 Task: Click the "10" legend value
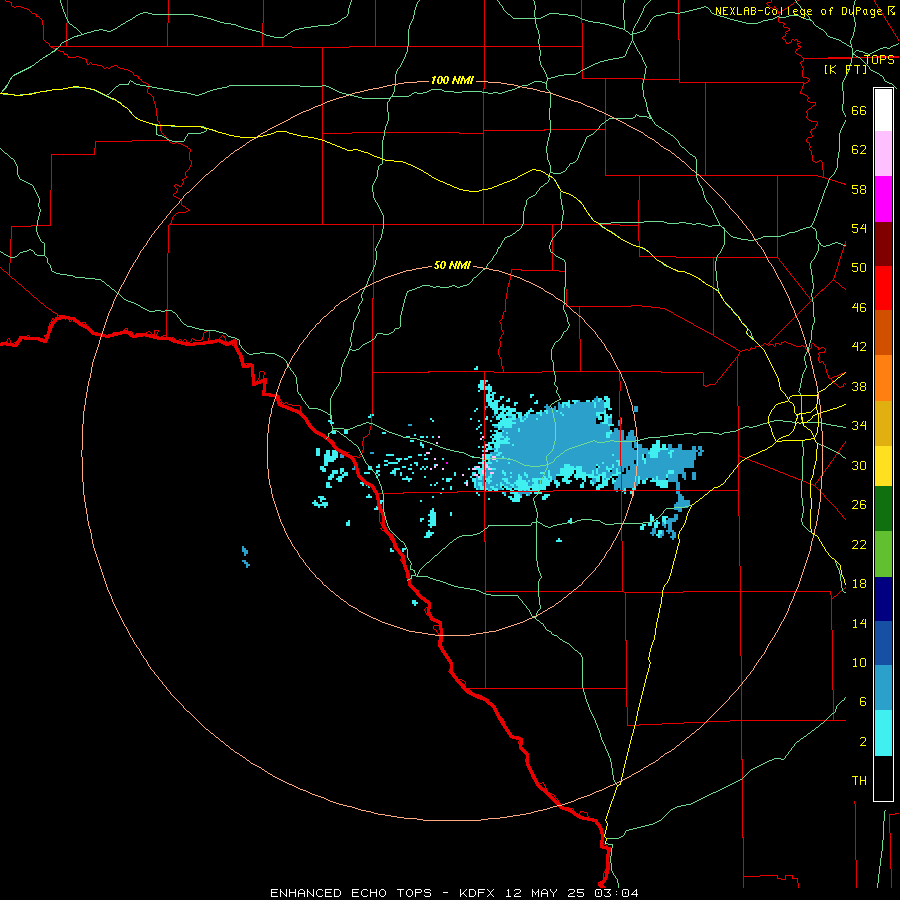pyautogui.click(x=859, y=662)
